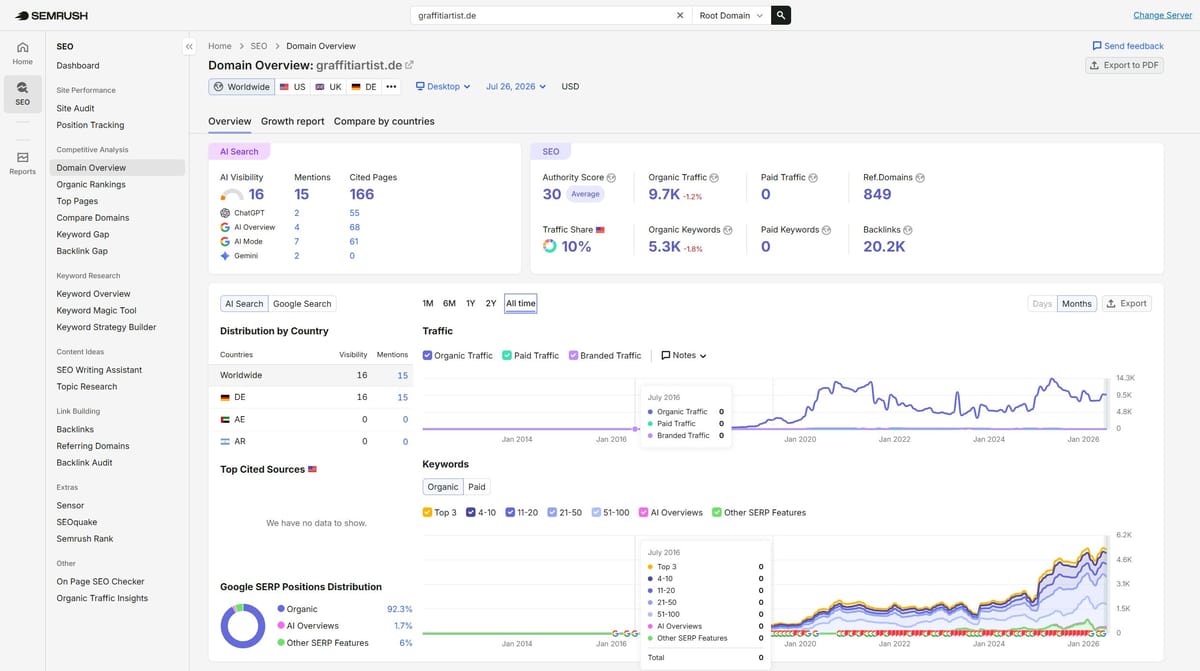Open external link icon next to graffitiartist.de
The height and width of the screenshot is (671, 1200).
coord(409,65)
